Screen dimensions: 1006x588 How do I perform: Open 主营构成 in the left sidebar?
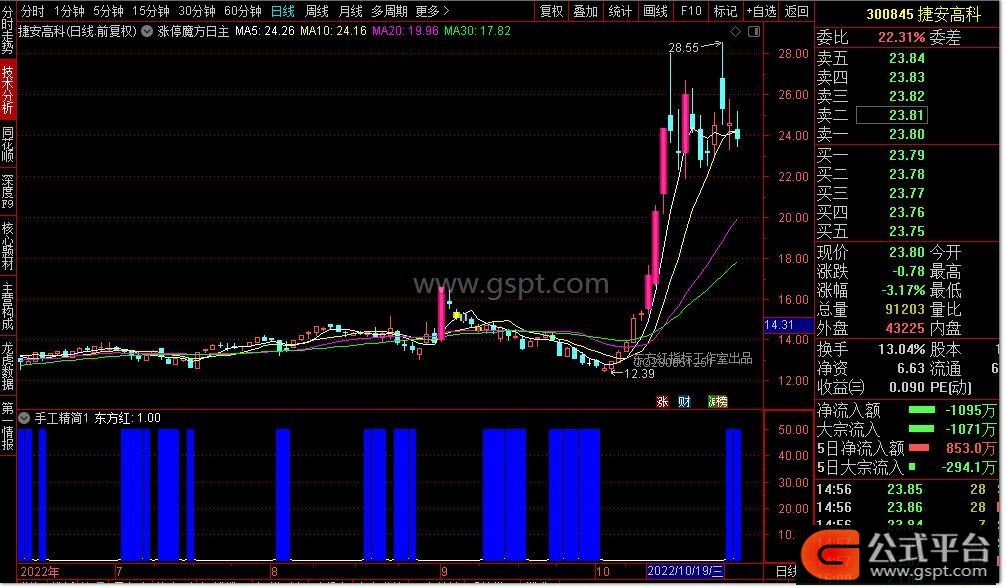point(8,306)
